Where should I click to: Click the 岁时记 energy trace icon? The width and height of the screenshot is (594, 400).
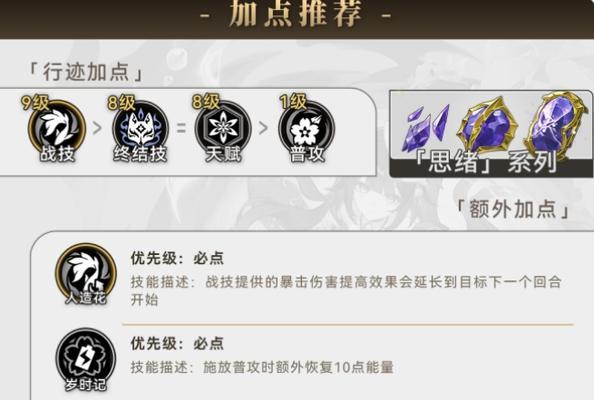(x=86, y=359)
